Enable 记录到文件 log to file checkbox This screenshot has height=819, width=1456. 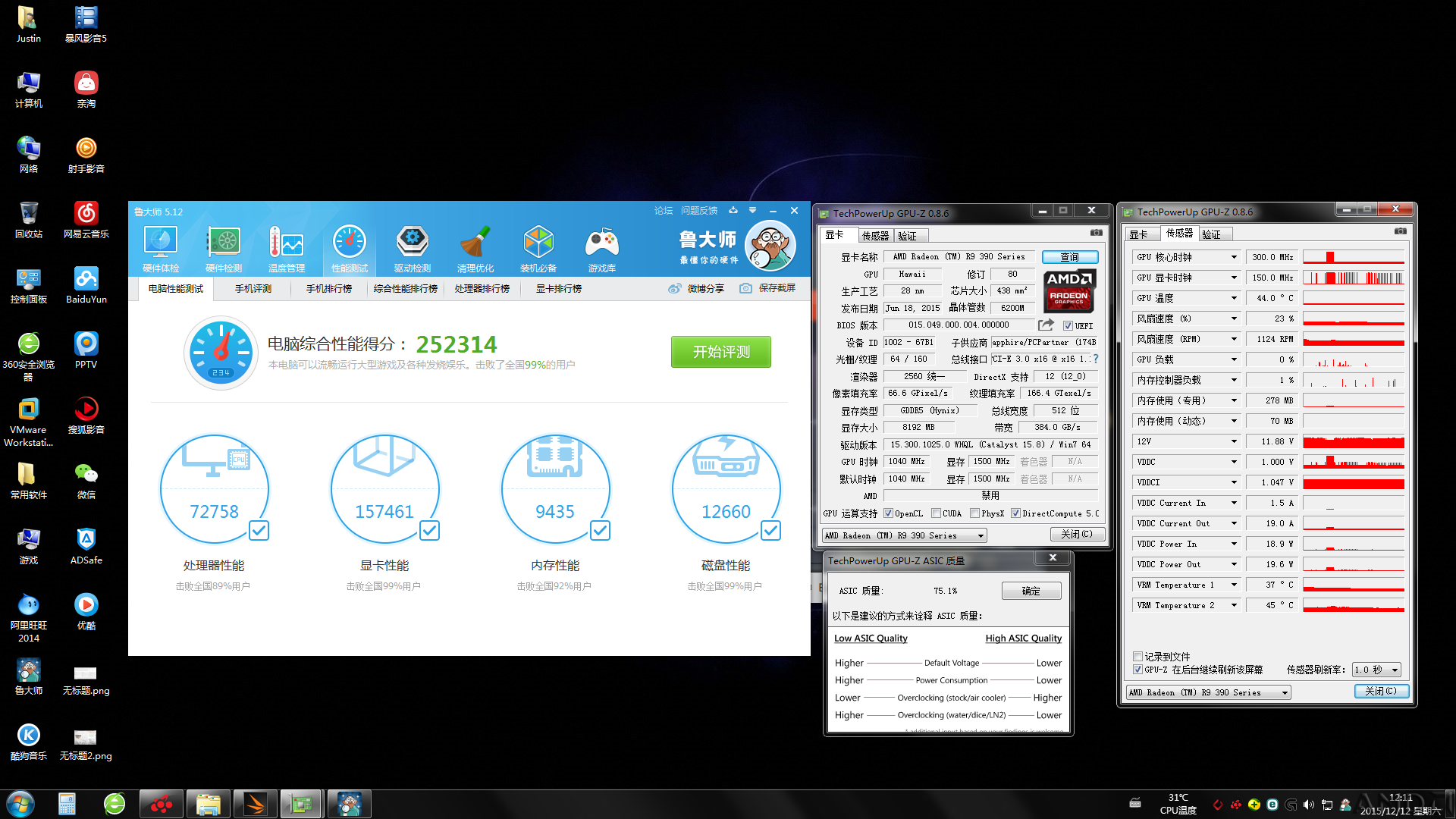1137,657
